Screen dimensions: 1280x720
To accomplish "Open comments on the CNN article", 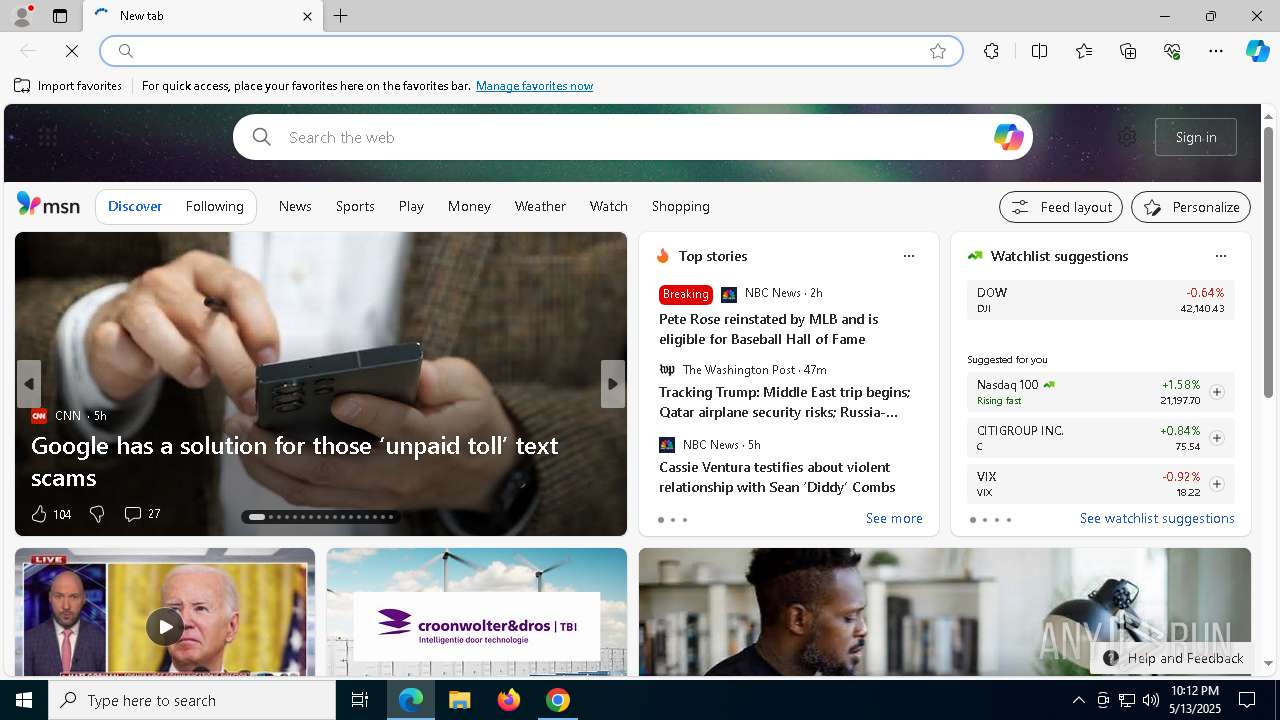I will (x=142, y=514).
